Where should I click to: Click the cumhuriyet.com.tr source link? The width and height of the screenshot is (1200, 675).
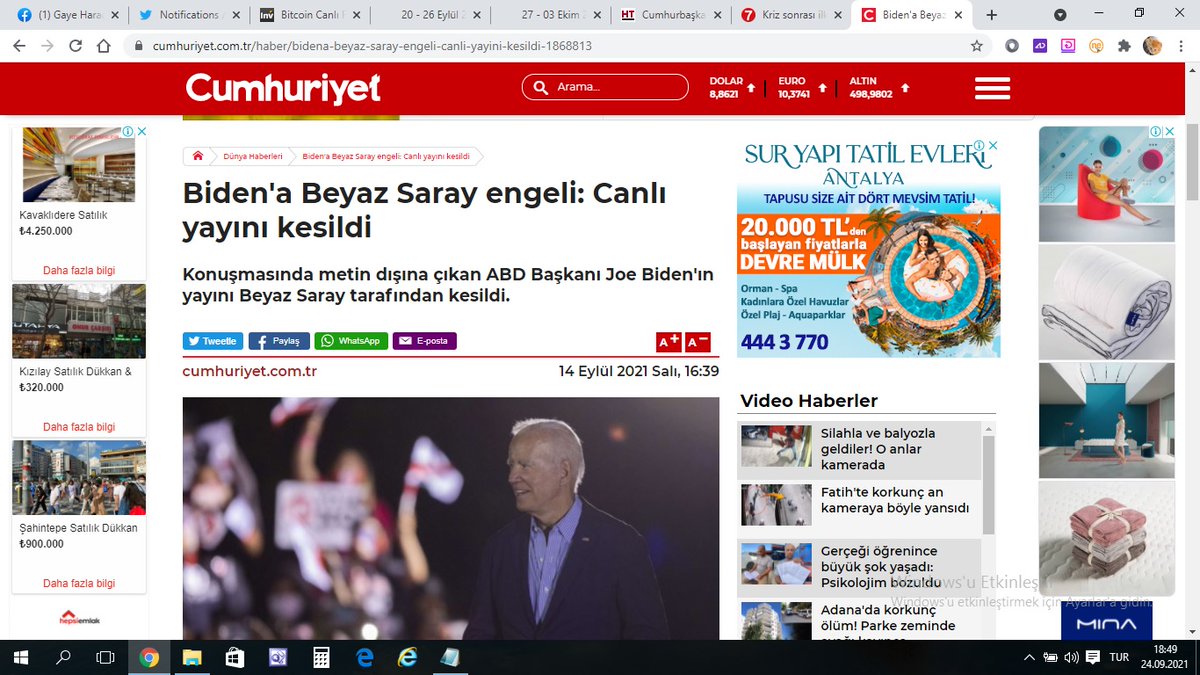click(x=250, y=371)
